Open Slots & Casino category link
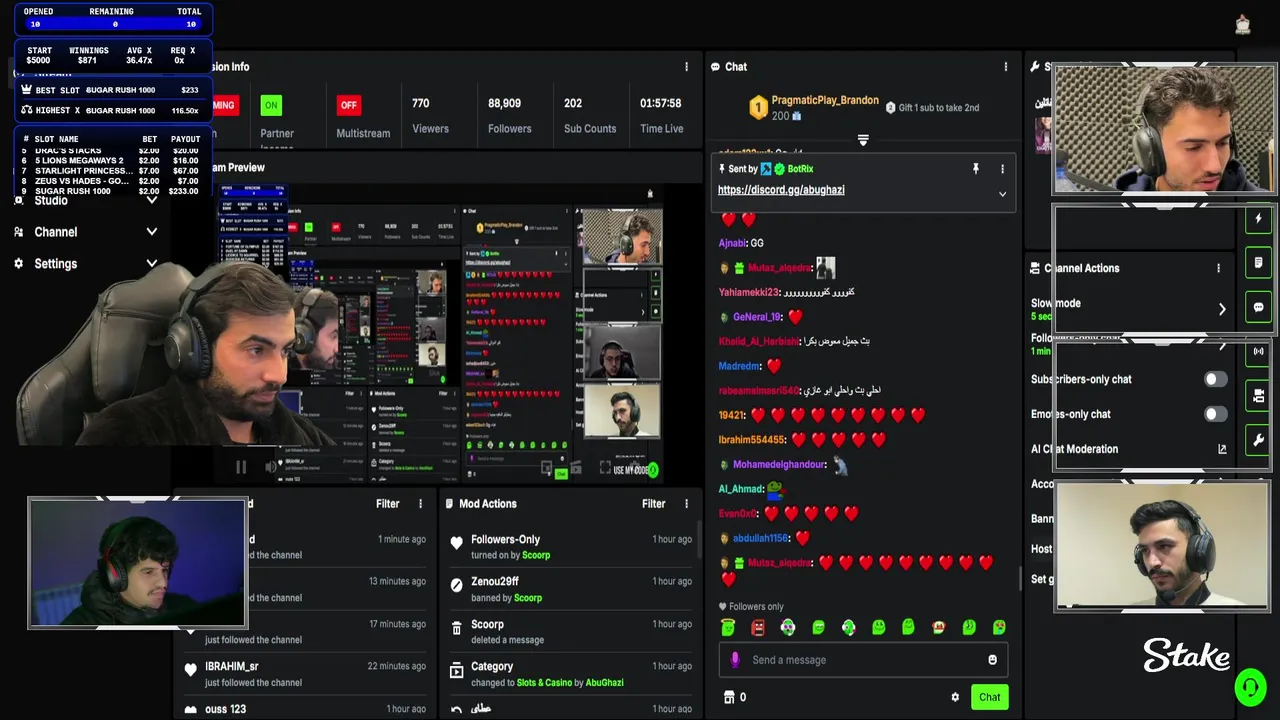 544,683
